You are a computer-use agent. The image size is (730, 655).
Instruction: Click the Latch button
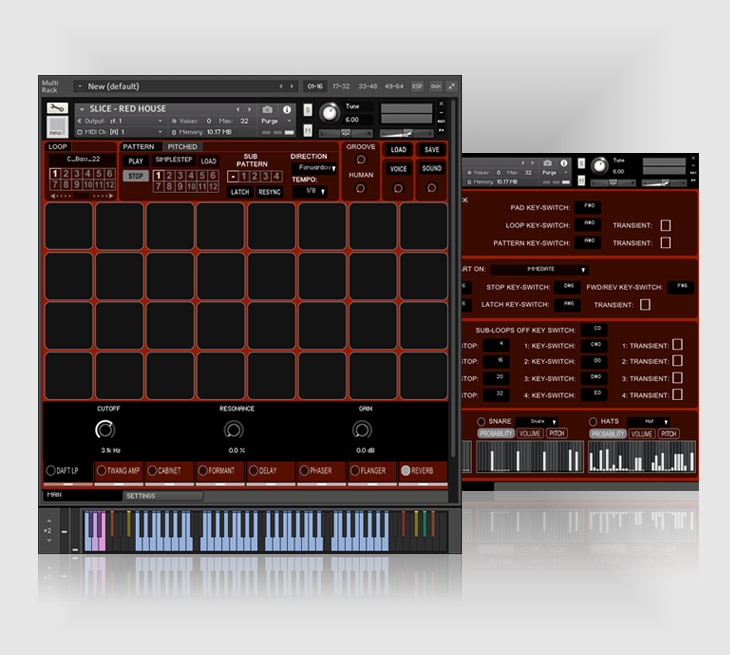click(239, 192)
